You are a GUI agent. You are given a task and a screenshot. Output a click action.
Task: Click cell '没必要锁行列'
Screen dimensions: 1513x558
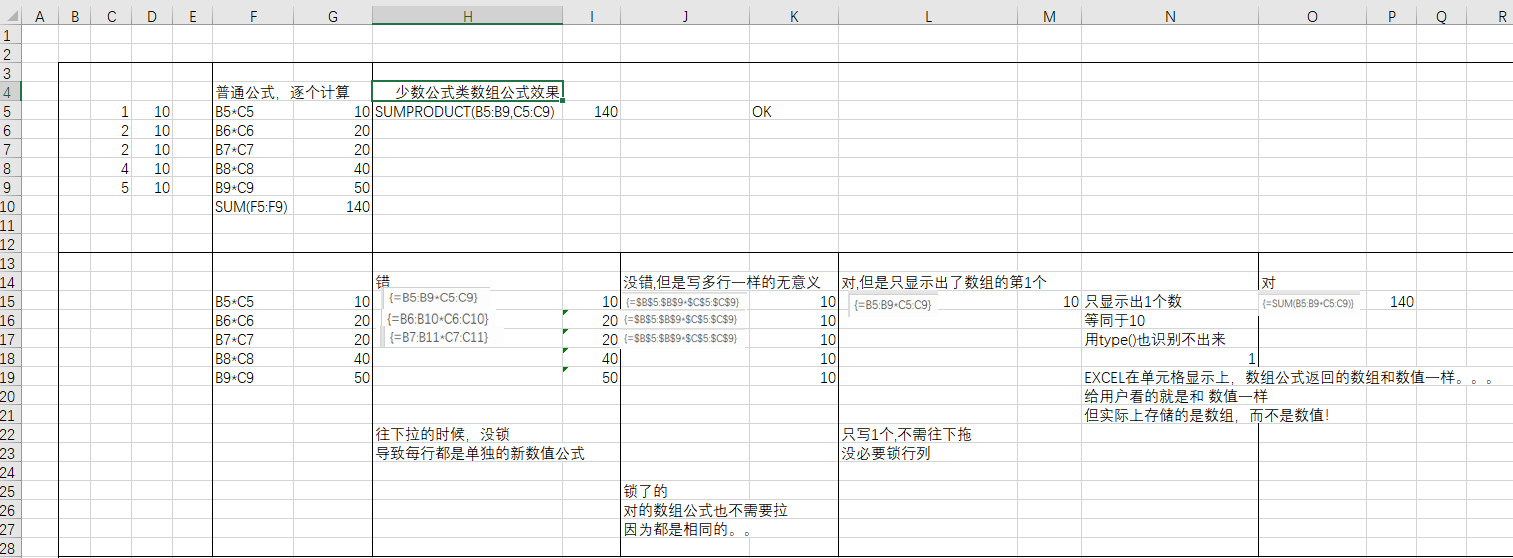(886, 454)
